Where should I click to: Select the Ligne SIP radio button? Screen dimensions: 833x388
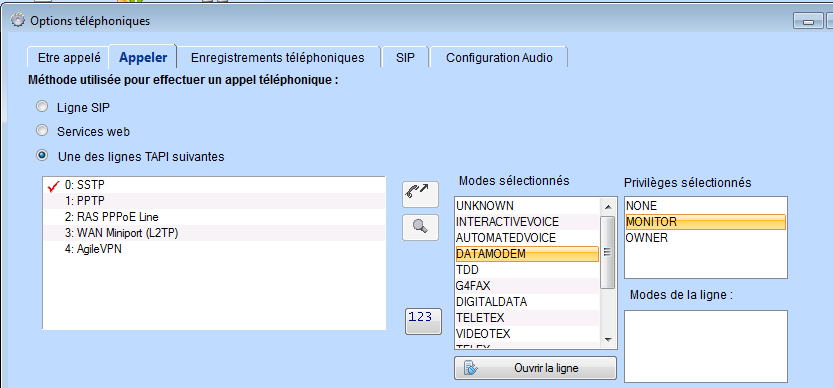41,107
